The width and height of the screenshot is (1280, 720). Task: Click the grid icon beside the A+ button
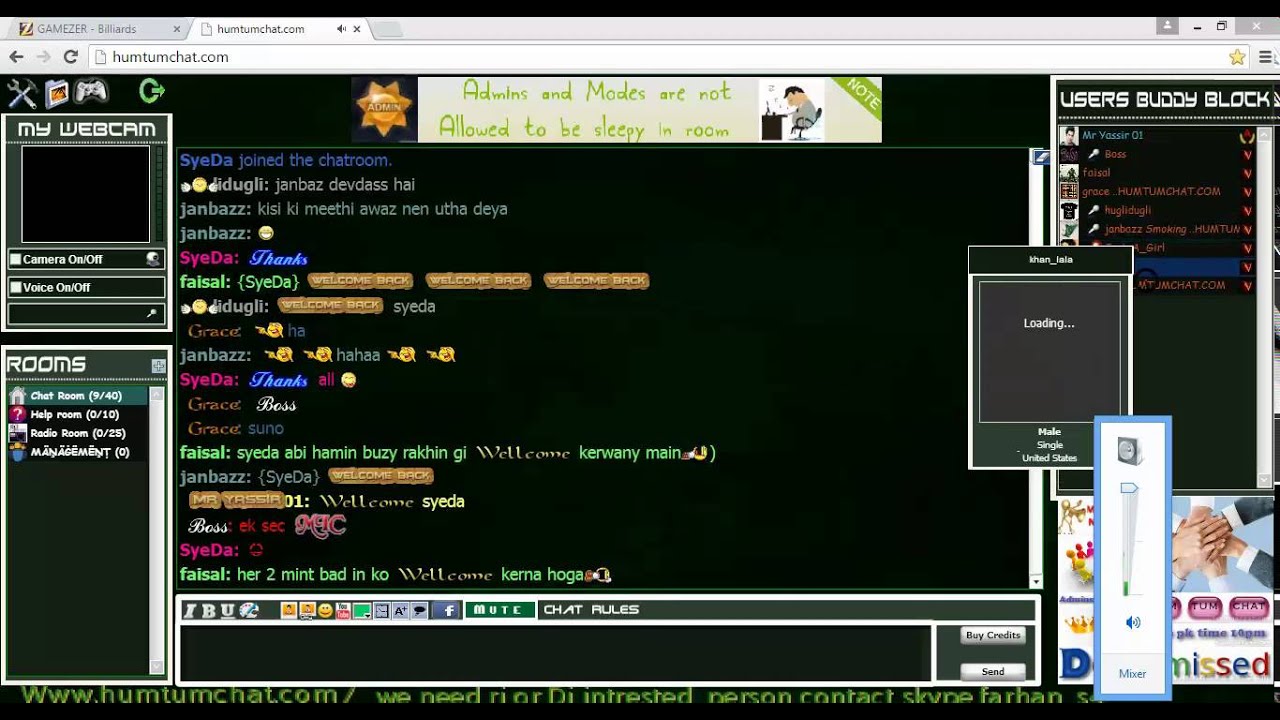coord(381,610)
